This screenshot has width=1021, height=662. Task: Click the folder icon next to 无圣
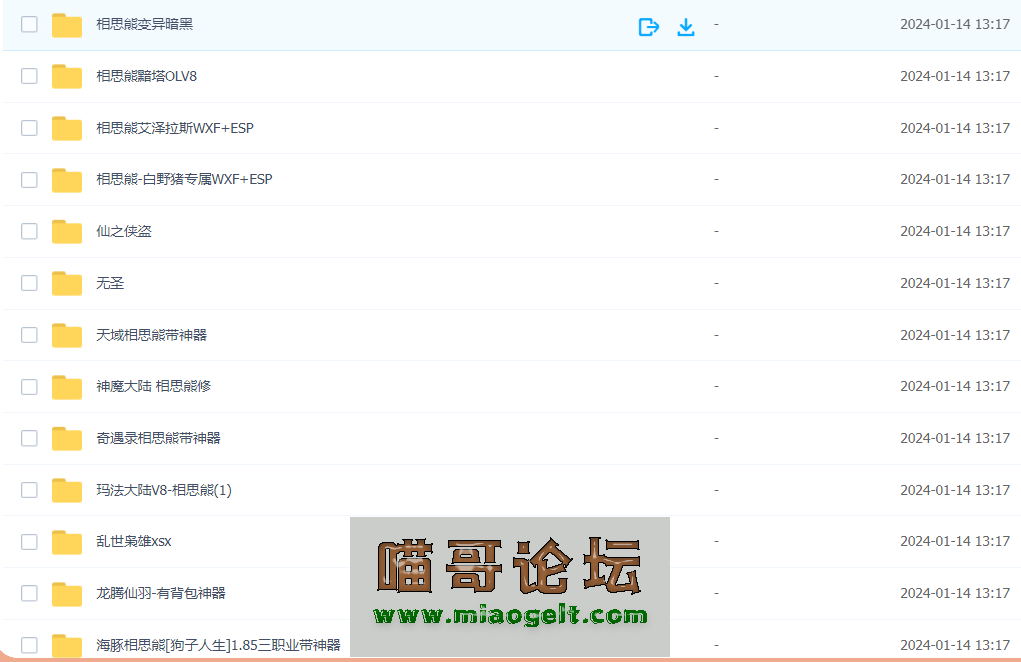point(67,284)
